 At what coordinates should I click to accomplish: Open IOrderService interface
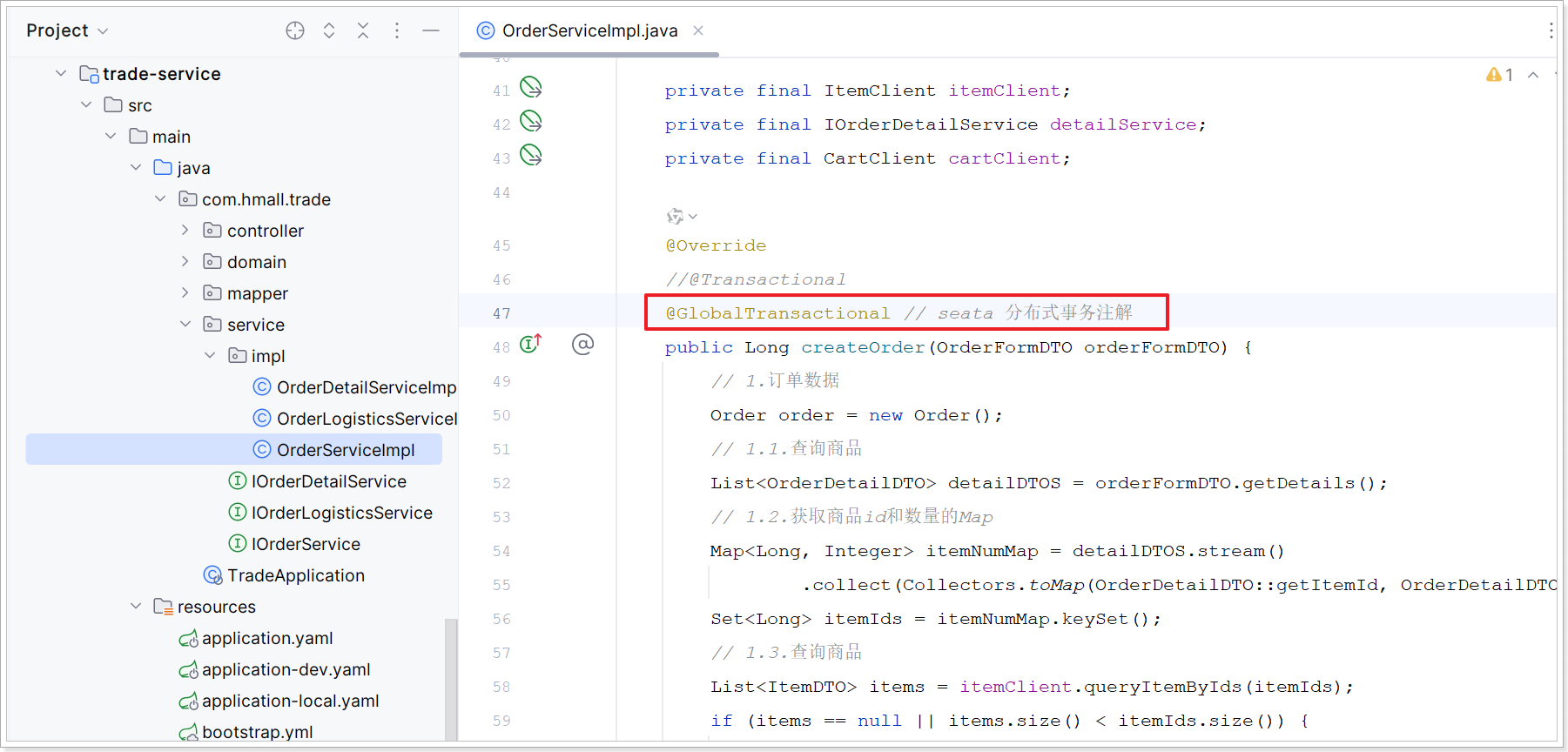[306, 544]
